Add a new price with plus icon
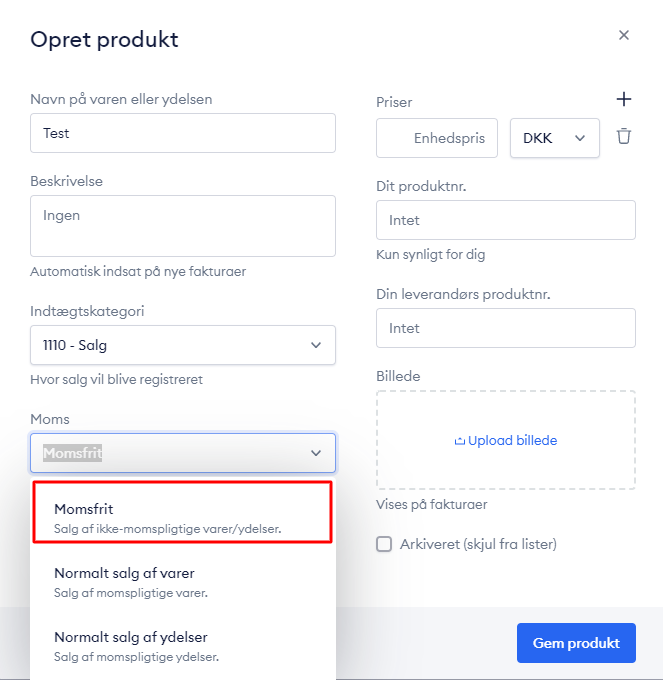 tap(624, 99)
